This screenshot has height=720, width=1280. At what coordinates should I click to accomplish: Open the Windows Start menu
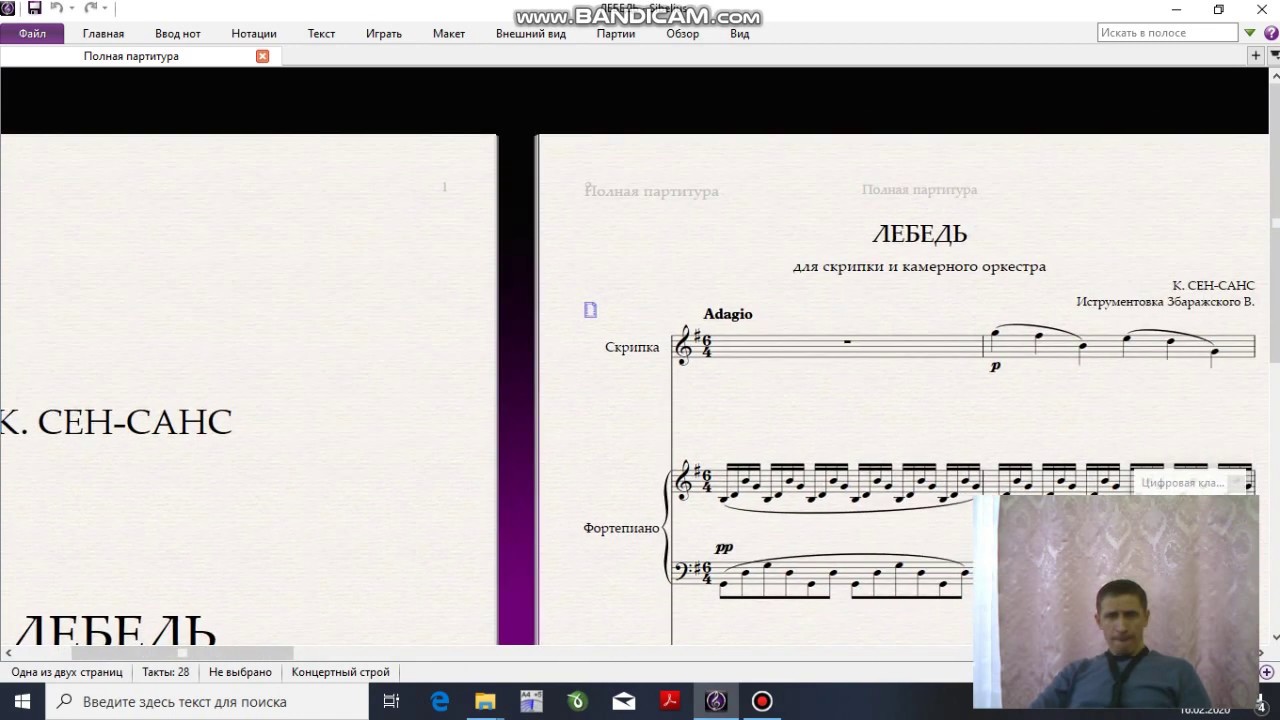(23, 701)
